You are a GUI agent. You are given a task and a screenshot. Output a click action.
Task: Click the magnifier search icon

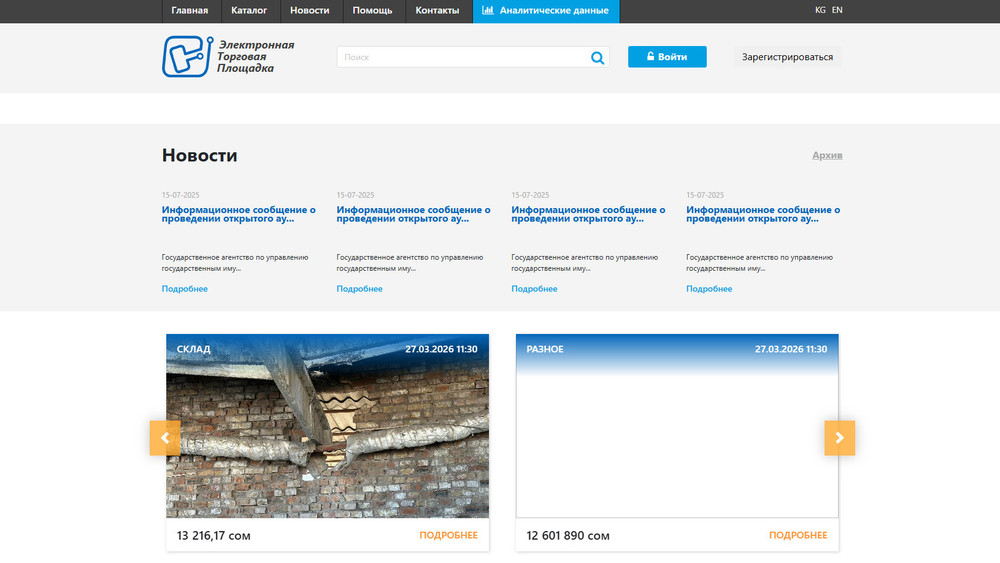(597, 58)
